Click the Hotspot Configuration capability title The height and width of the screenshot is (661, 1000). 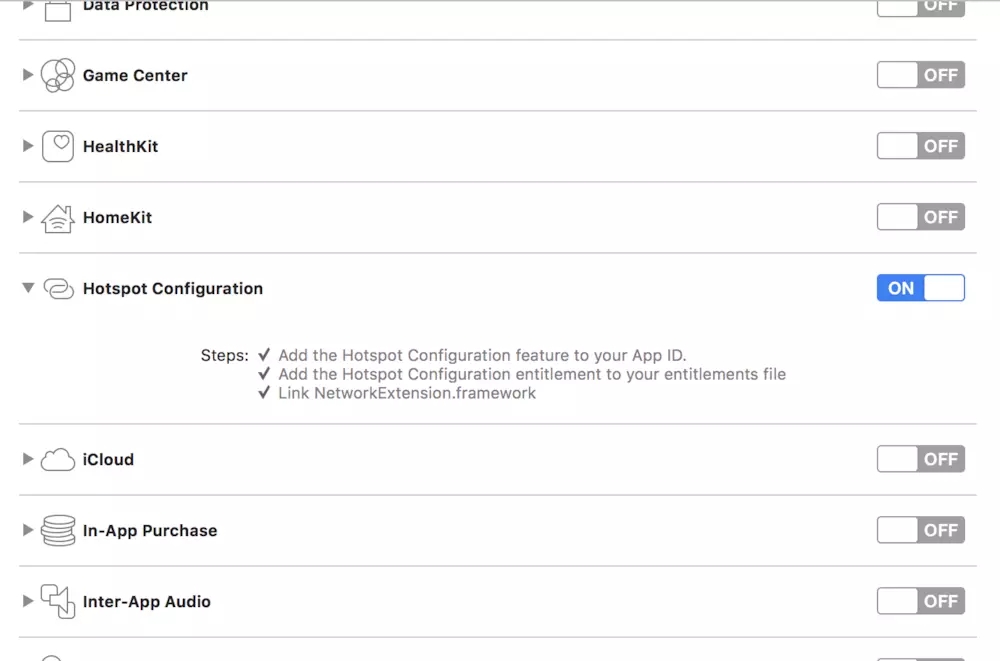(x=173, y=288)
